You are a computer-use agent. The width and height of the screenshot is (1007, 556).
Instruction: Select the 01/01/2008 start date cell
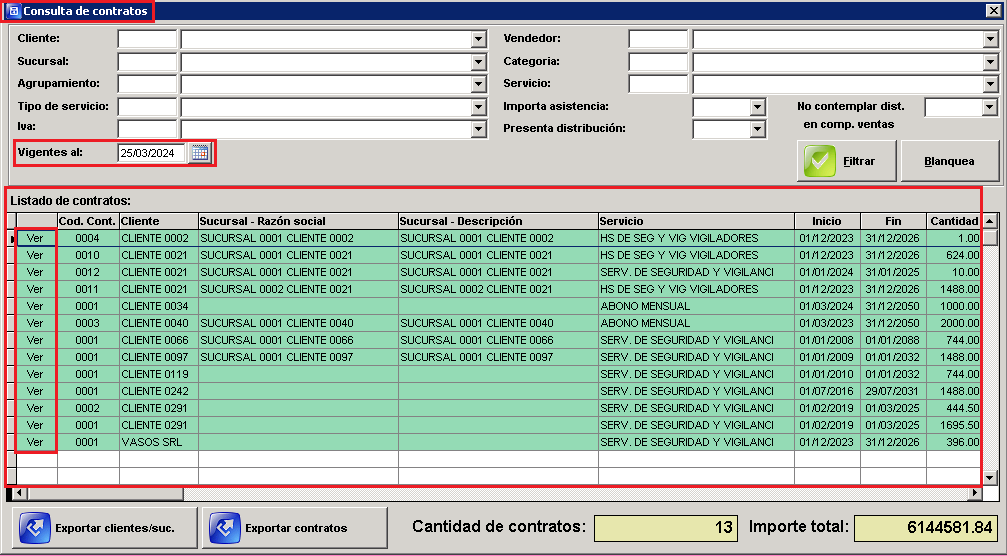[827, 340]
